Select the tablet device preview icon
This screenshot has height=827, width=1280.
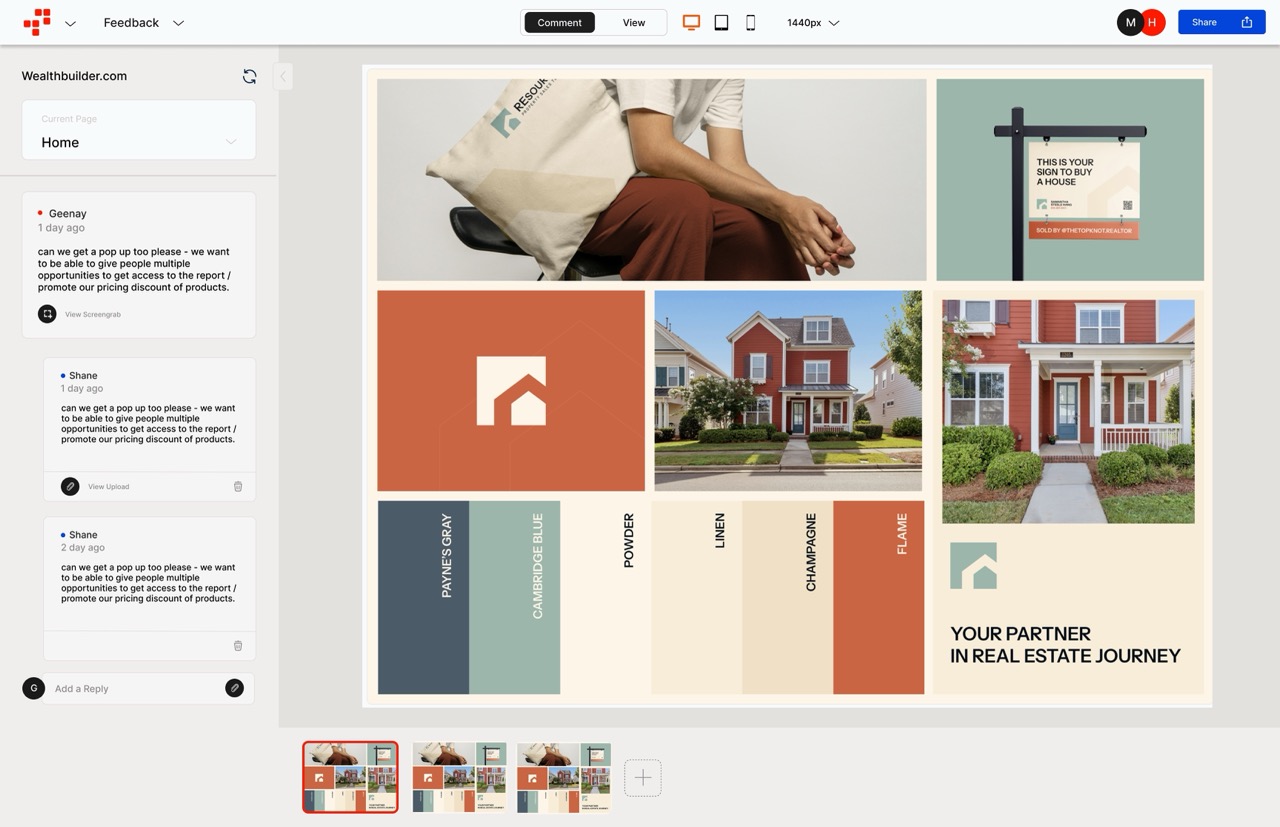pyautogui.click(x=721, y=22)
